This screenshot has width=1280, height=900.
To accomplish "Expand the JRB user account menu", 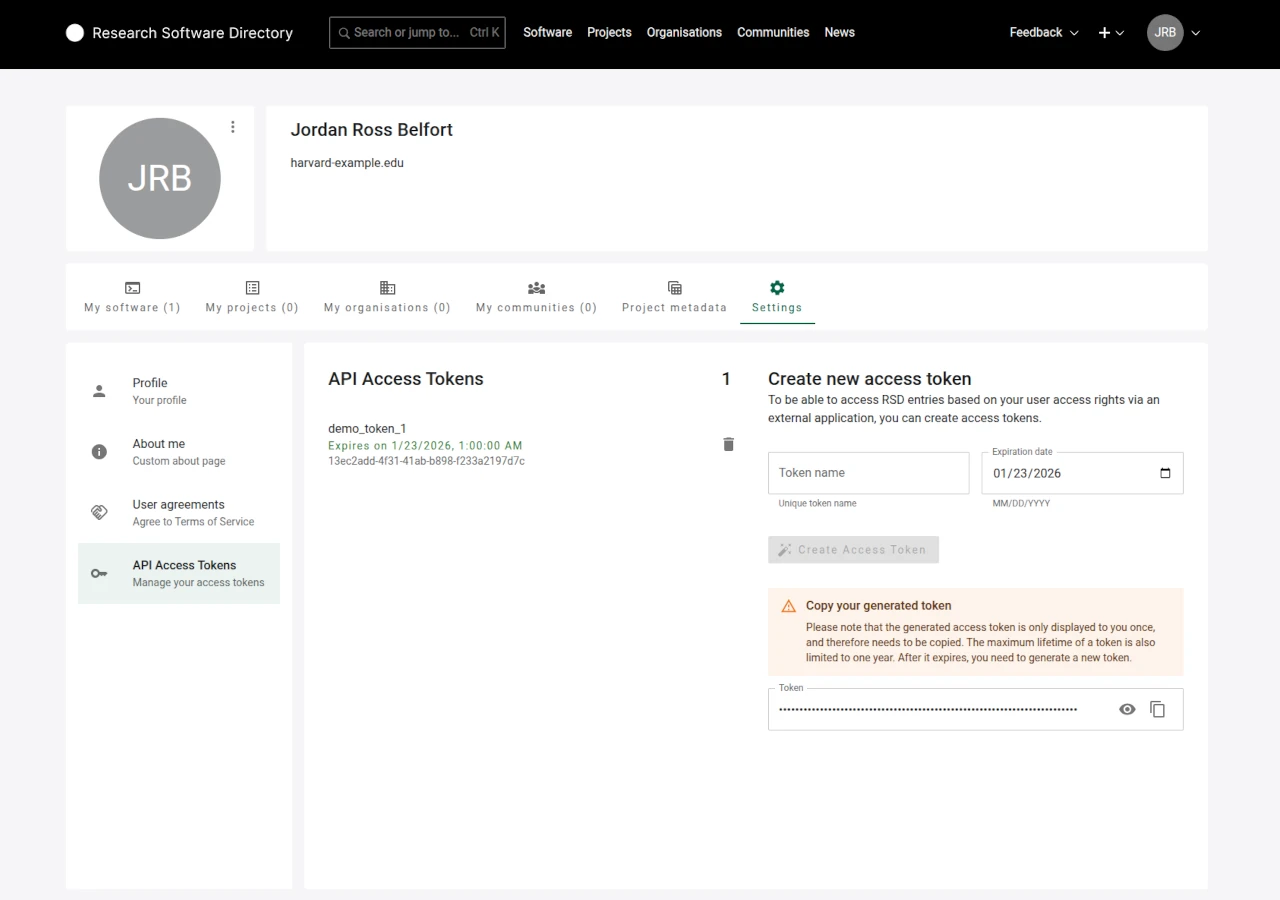I will click(x=1173, y=33).
